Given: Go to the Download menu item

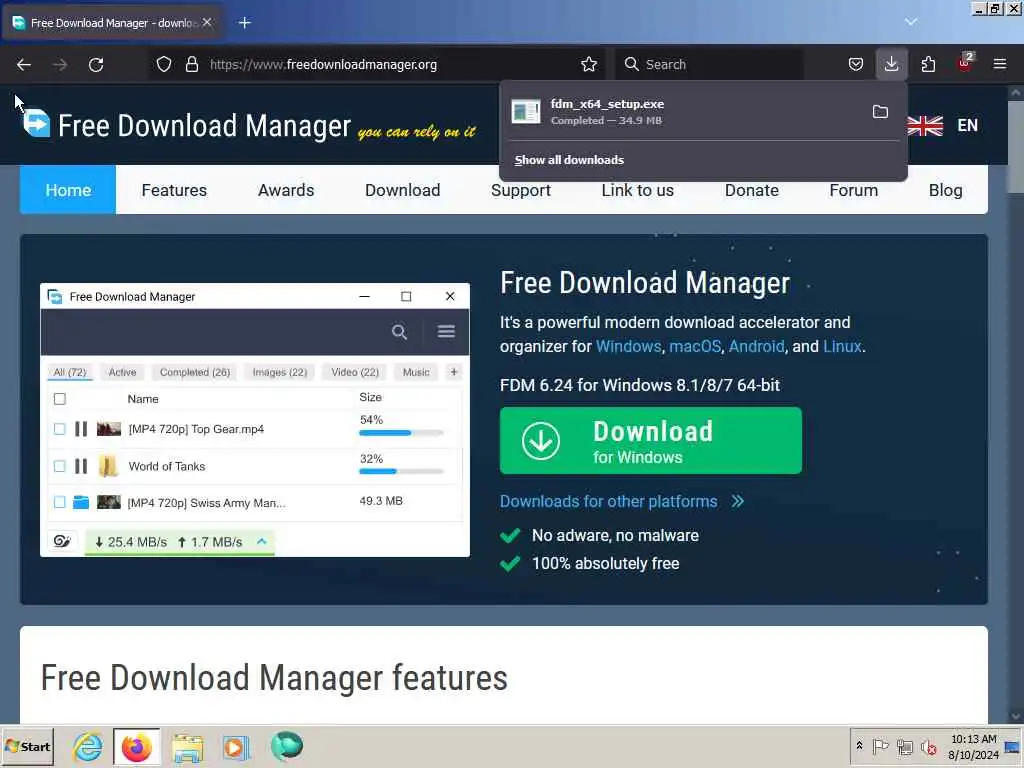Looking at the screenshot, I should pyautogui.click(x=402, y=190).
